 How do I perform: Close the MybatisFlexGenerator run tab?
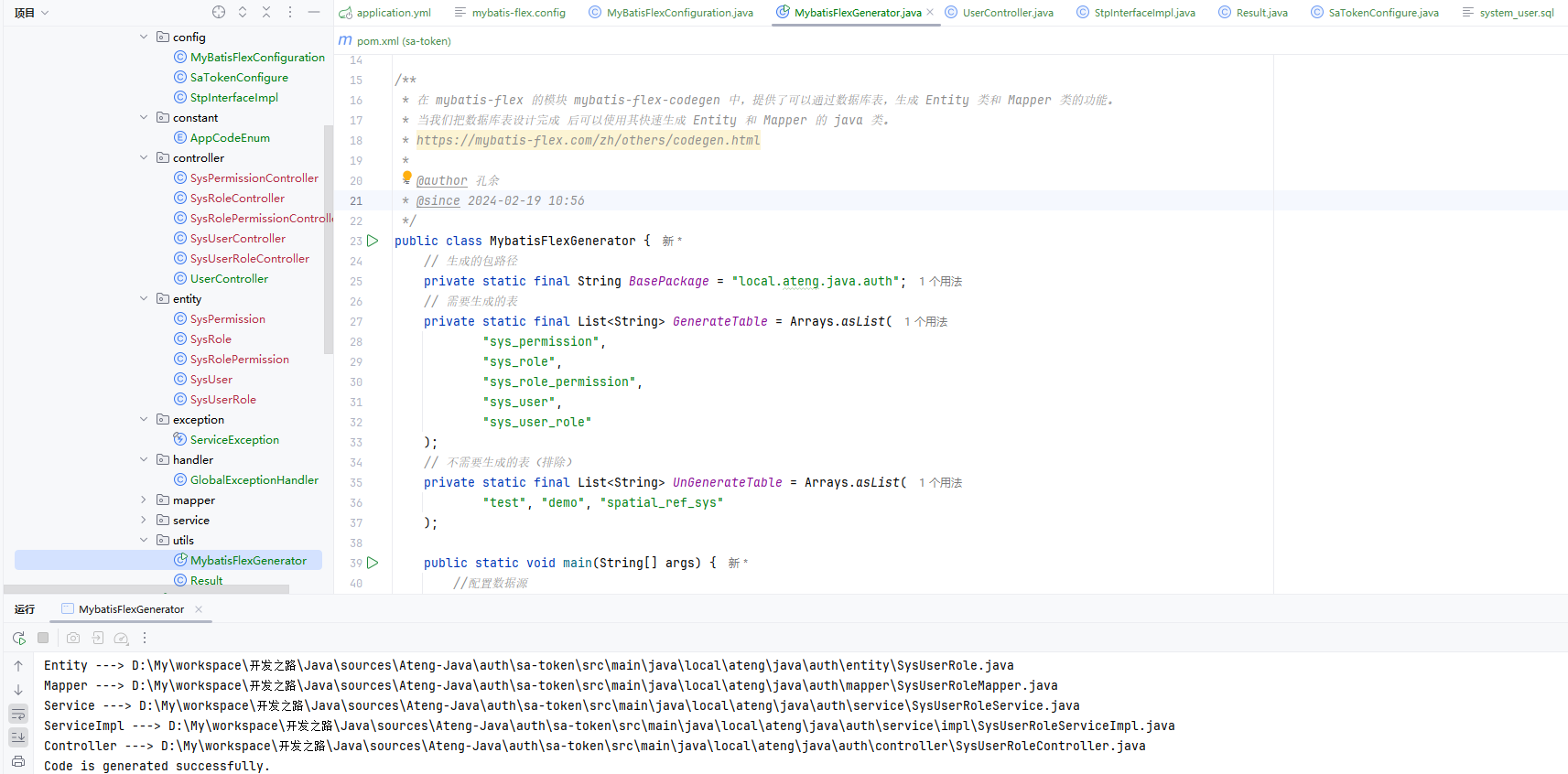click(199, 609)
